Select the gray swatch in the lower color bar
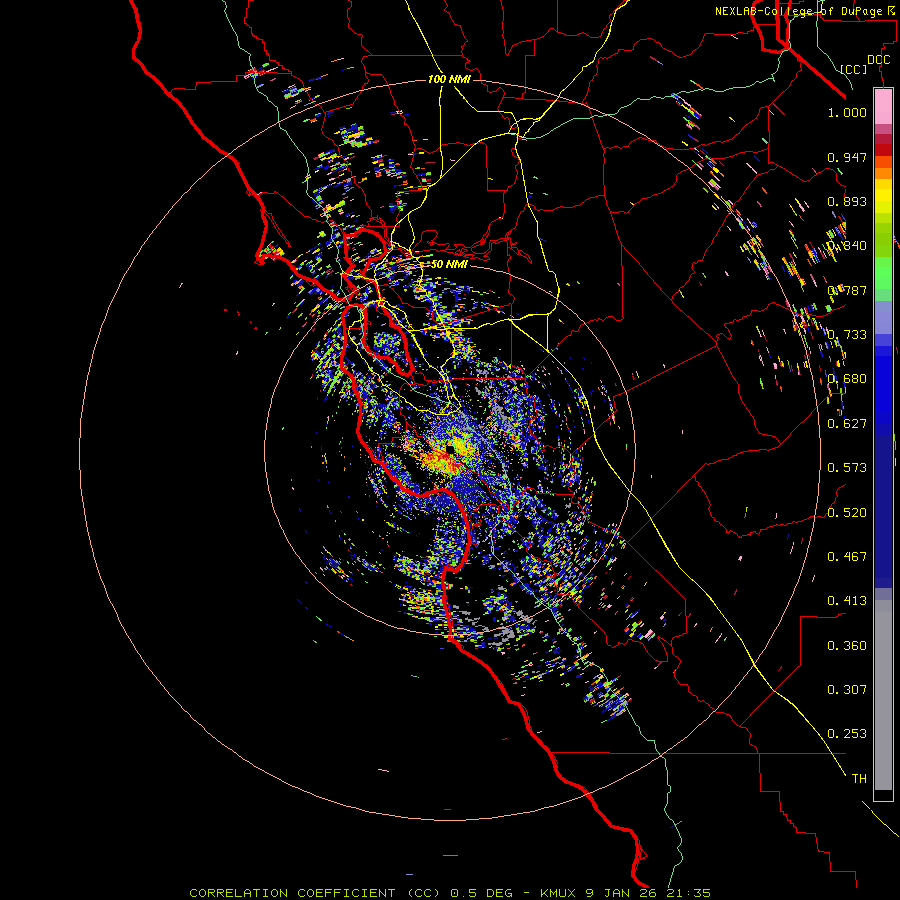Viewport: 900px width, 900px height. click(x=883, y=695)
